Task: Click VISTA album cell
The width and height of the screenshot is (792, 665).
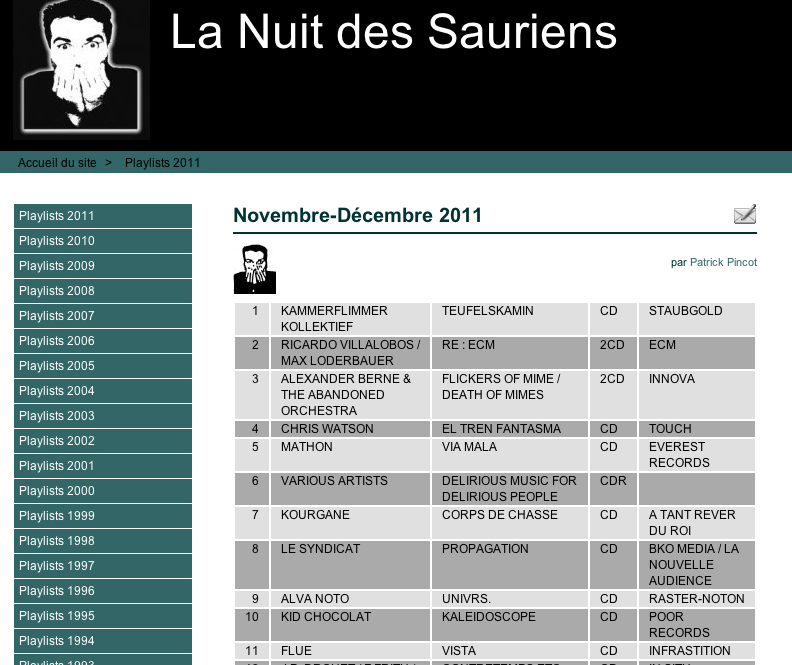Action: coord(510,650)
